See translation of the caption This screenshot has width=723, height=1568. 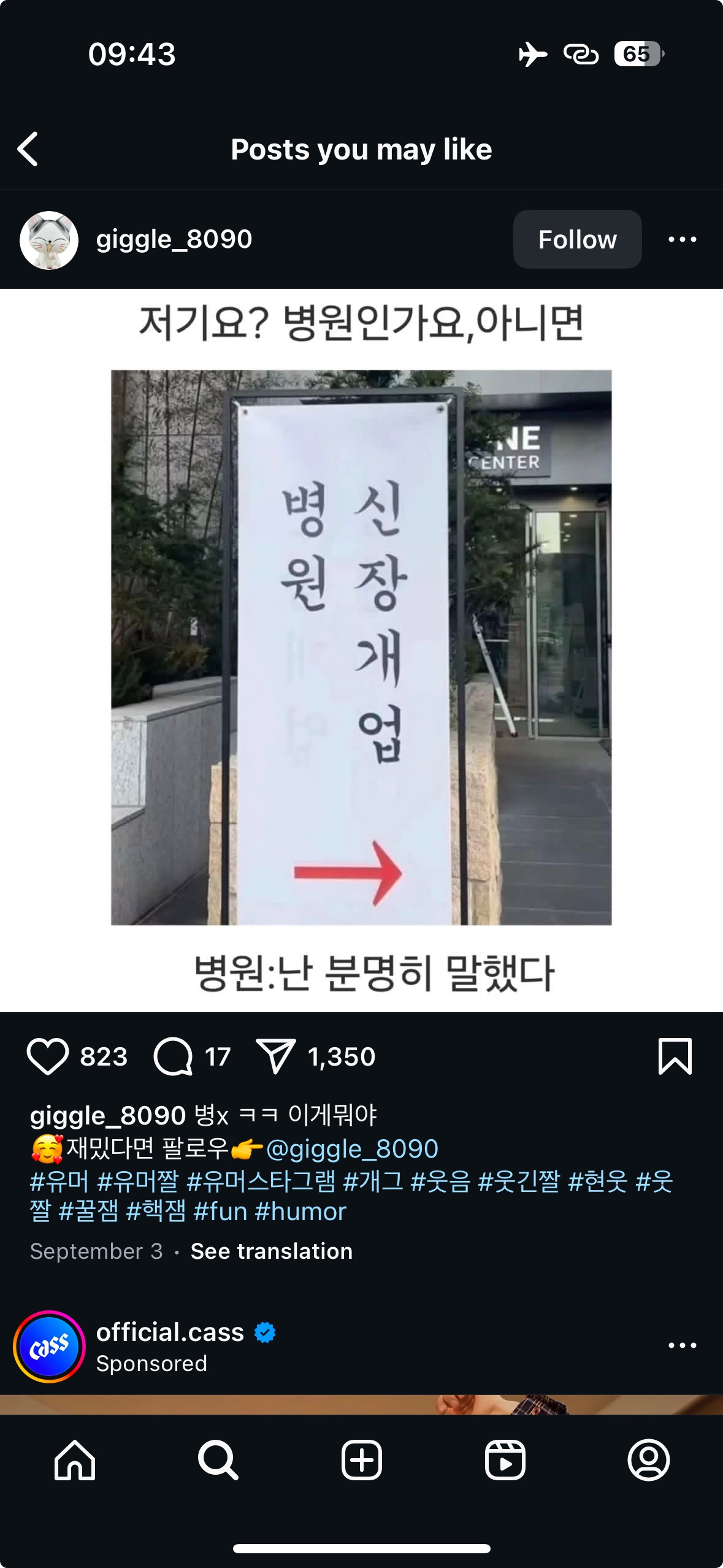272,1251
